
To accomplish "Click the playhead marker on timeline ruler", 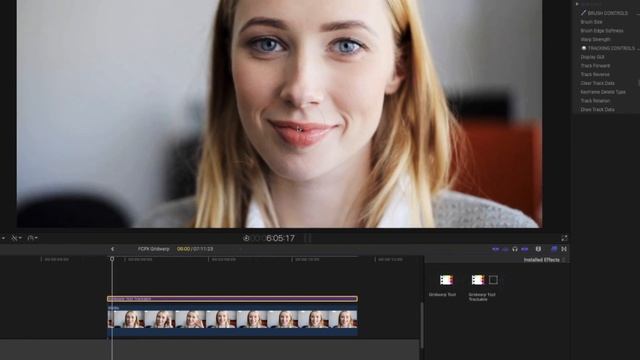I will [112, 259].
